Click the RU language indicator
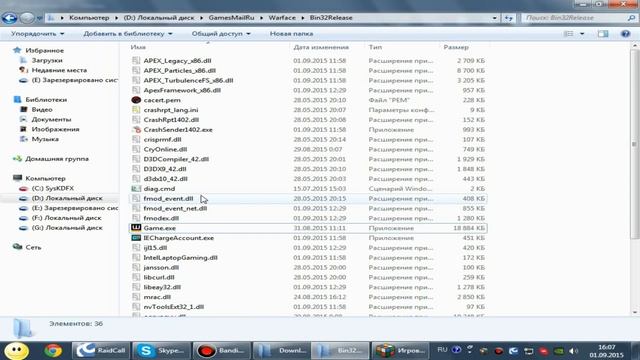Screen dimensions: 640x360 tap(442, 350)
